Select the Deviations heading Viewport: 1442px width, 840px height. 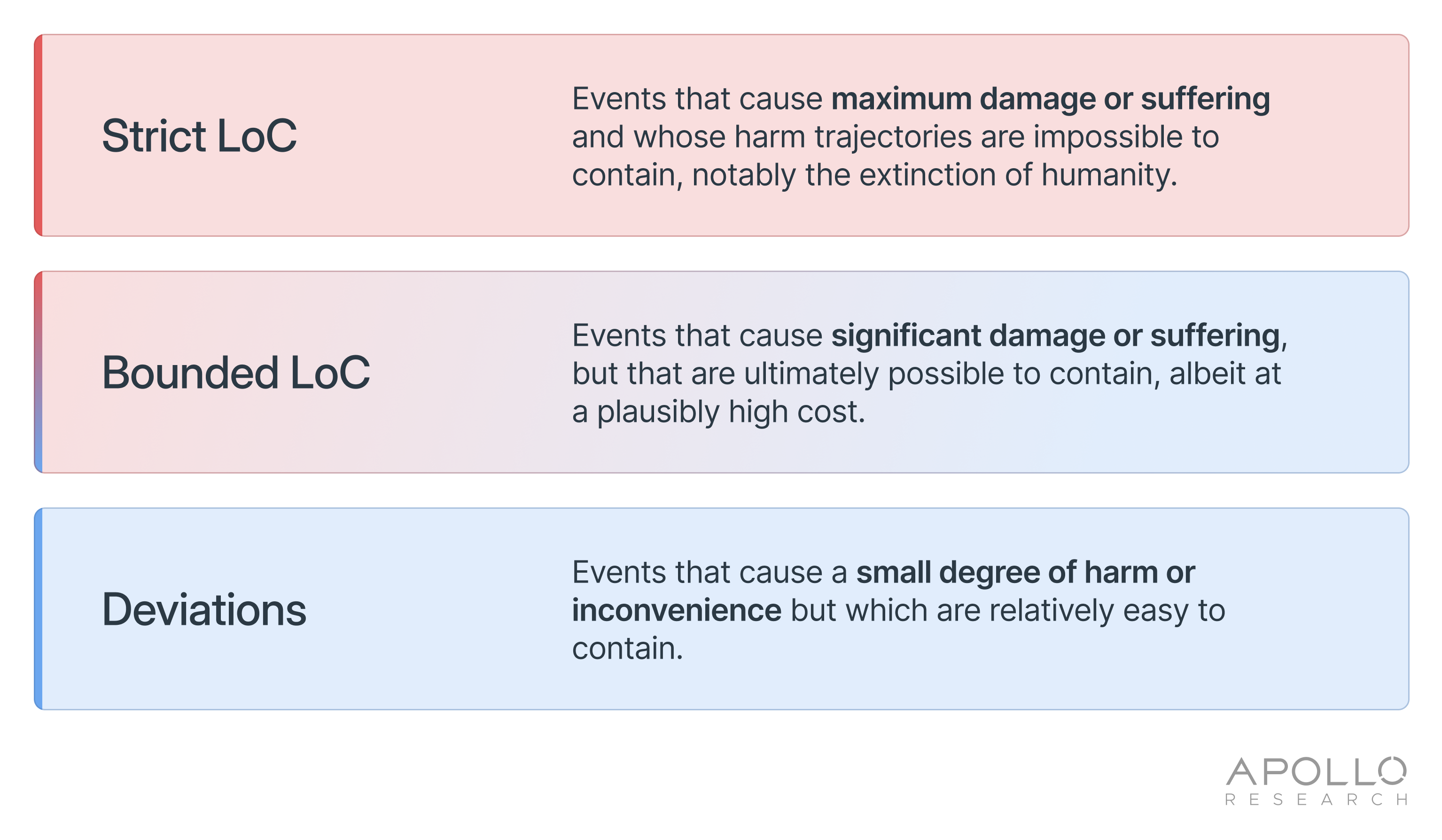(204, 610)
